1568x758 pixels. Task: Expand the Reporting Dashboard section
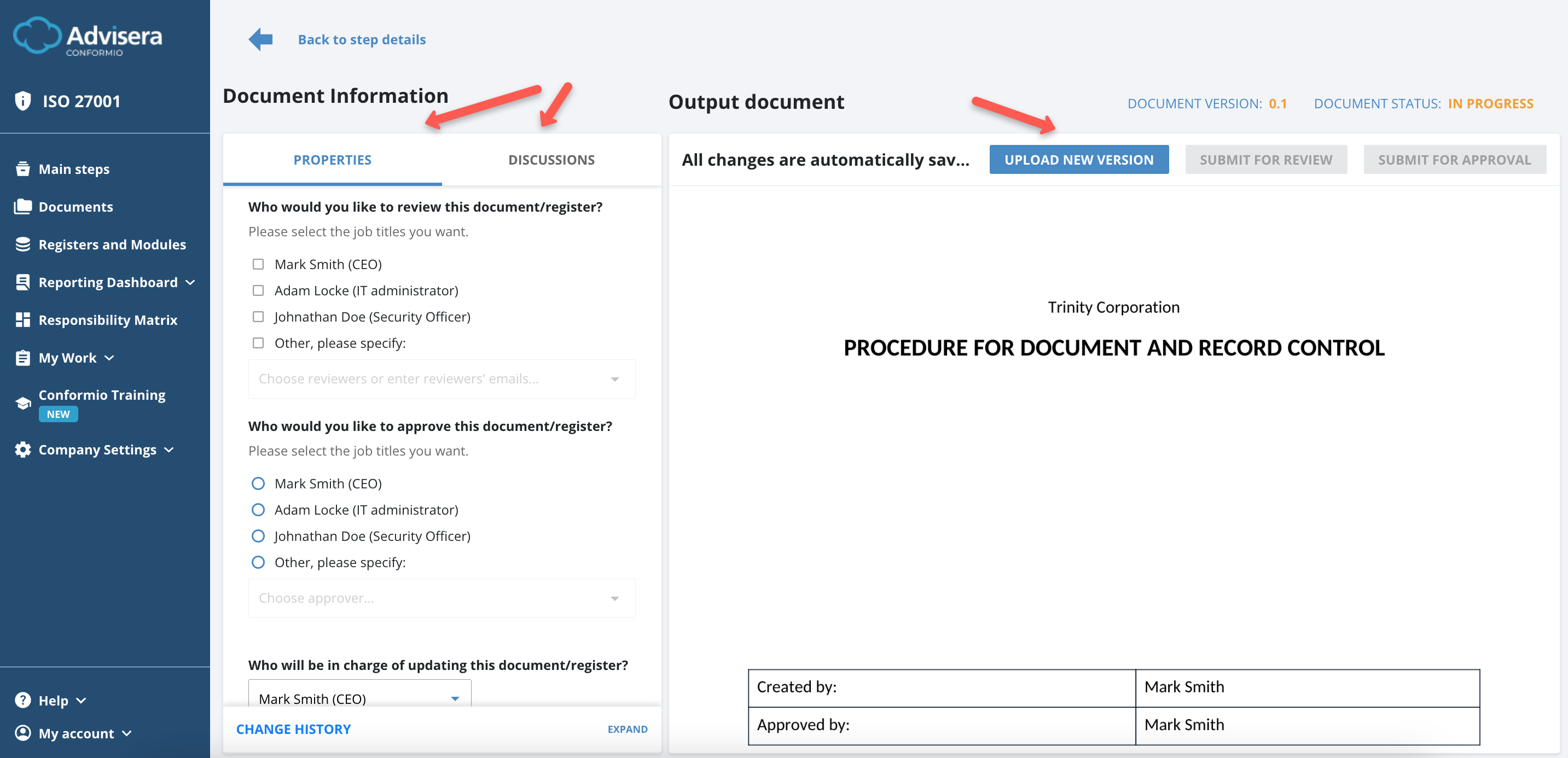[190, 282]
